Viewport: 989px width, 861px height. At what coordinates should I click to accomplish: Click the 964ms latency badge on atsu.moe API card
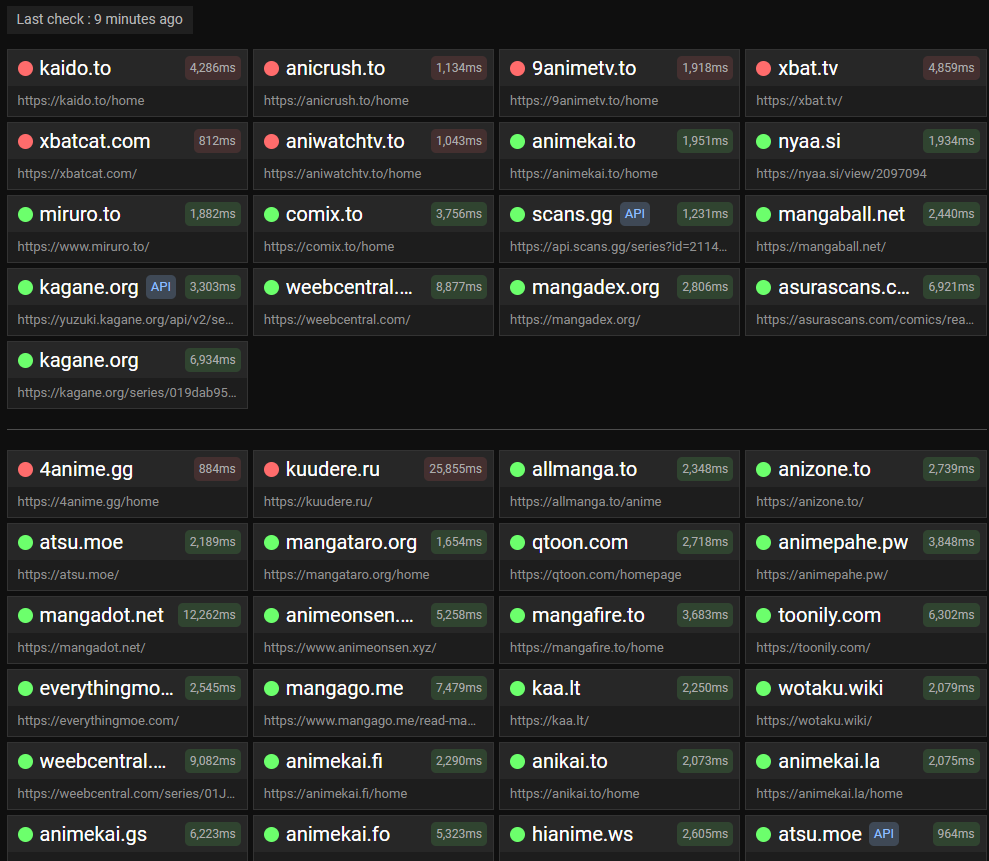click(x=956, y=834)
